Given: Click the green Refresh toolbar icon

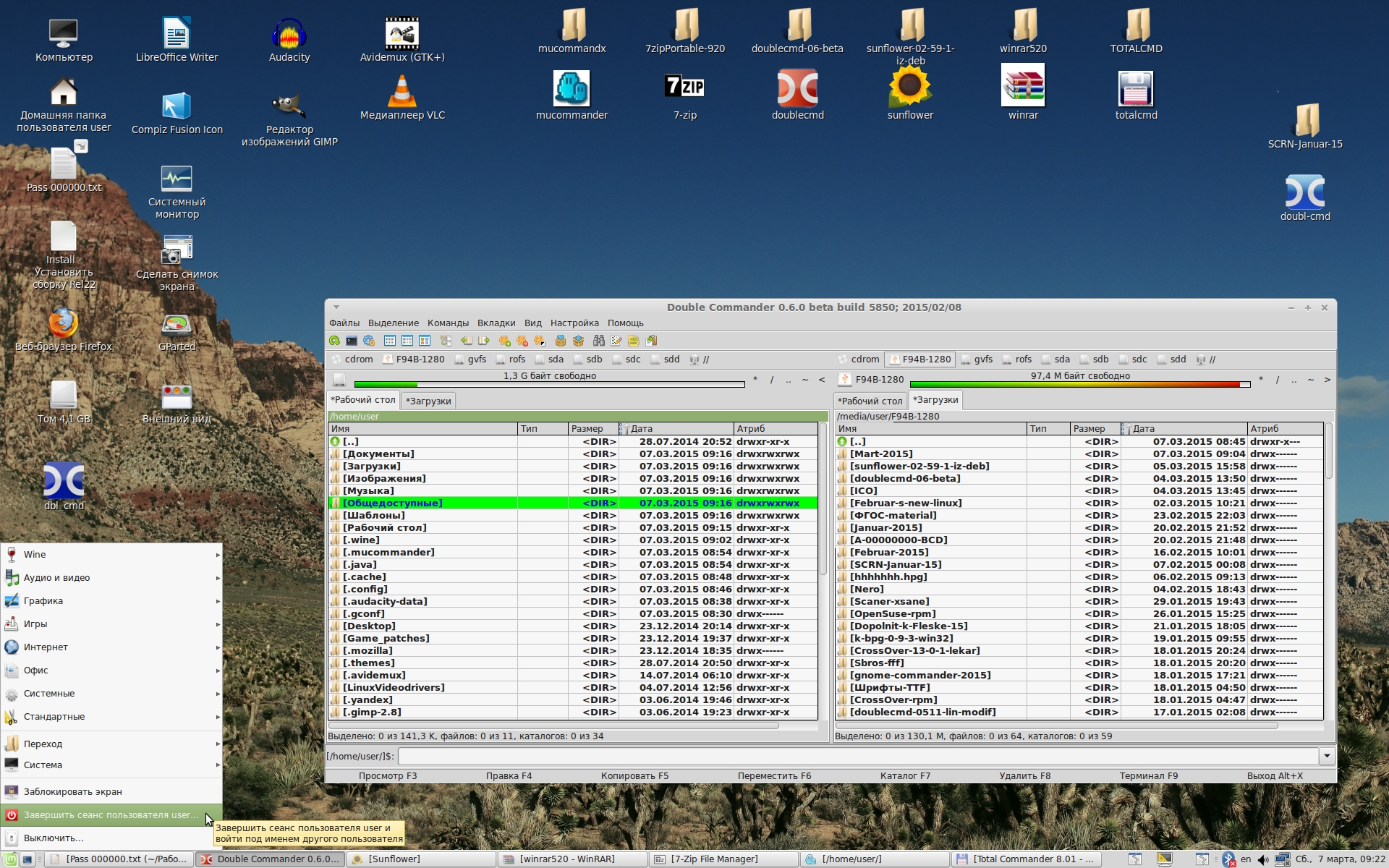Looking at the screenshot, I should pyautogui.click(x=334, y=341).
